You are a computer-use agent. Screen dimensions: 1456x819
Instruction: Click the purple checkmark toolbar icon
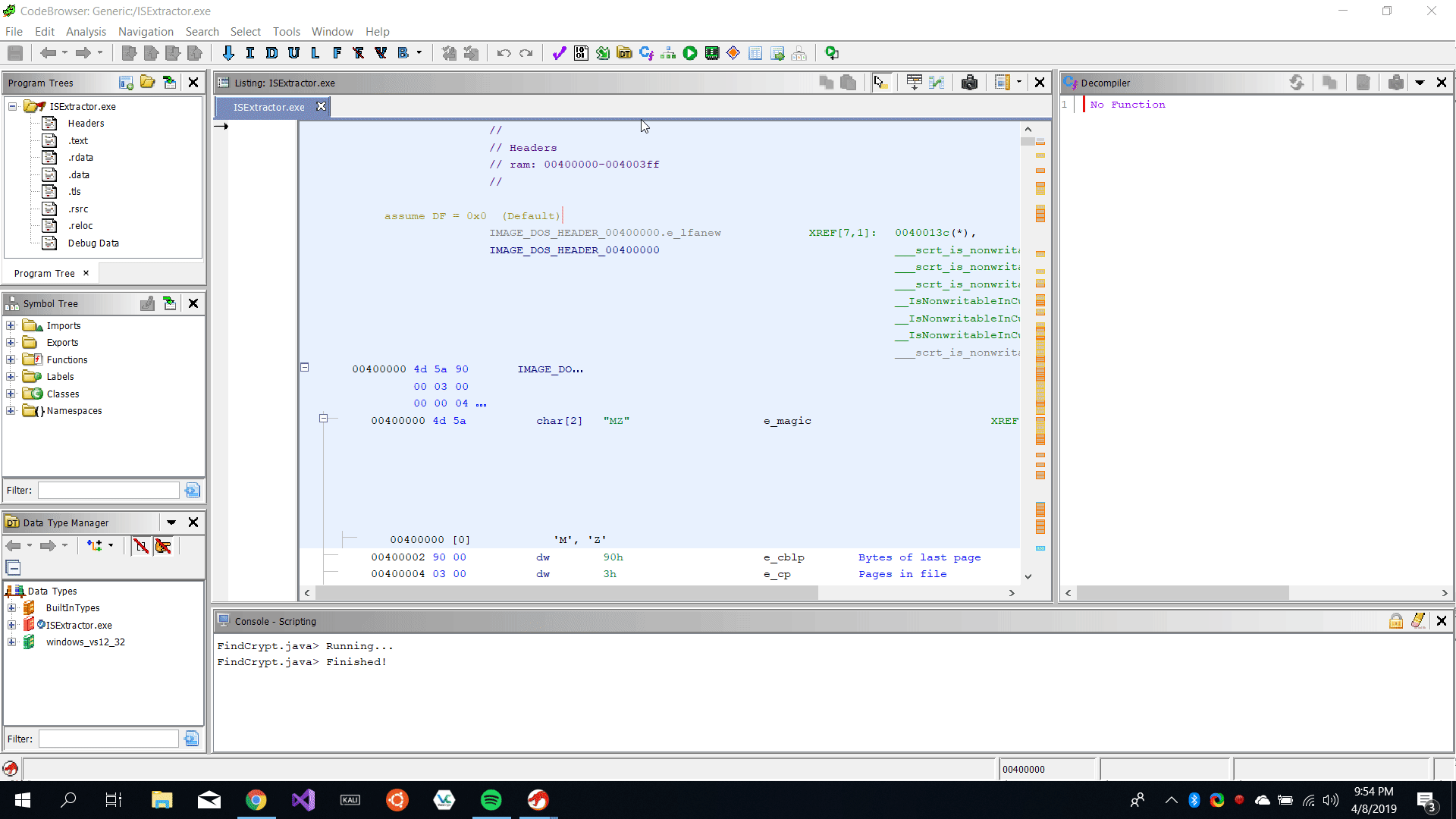click(x=559, y=53)
